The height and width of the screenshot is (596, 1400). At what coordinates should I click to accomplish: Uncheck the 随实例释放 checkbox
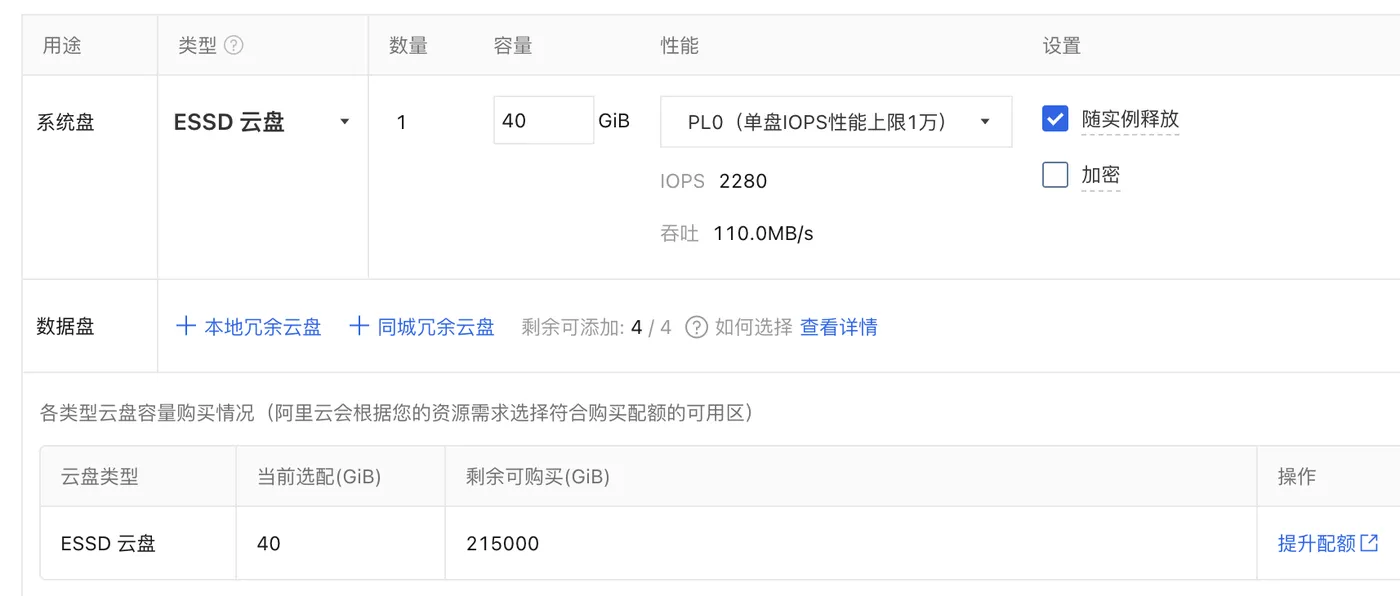click(1055, 119)
